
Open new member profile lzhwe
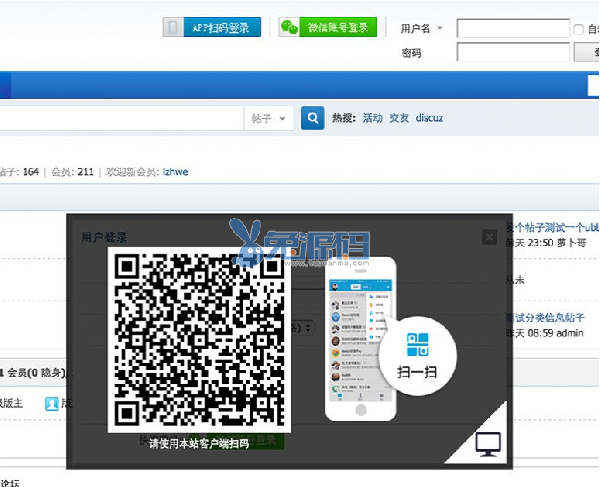click(175, 172)
